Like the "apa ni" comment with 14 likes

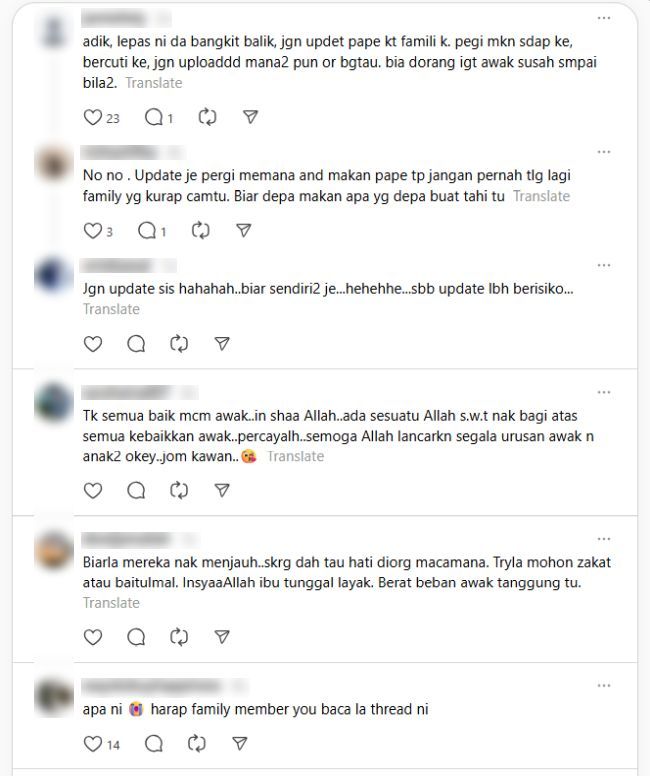pos(93,743)
